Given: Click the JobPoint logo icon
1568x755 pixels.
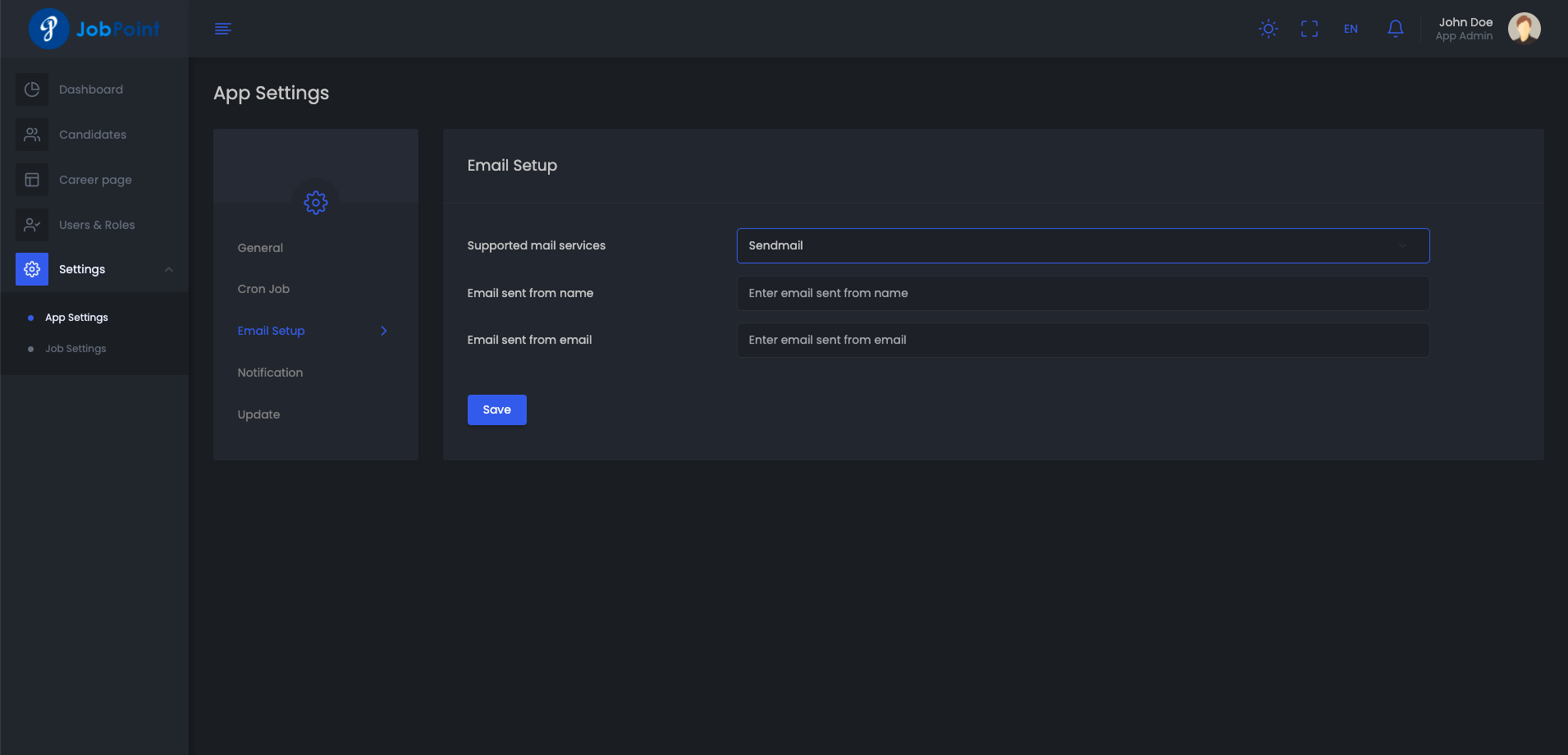Looking at the screenshot, I should pyautogui.click(x=48, y=29).
